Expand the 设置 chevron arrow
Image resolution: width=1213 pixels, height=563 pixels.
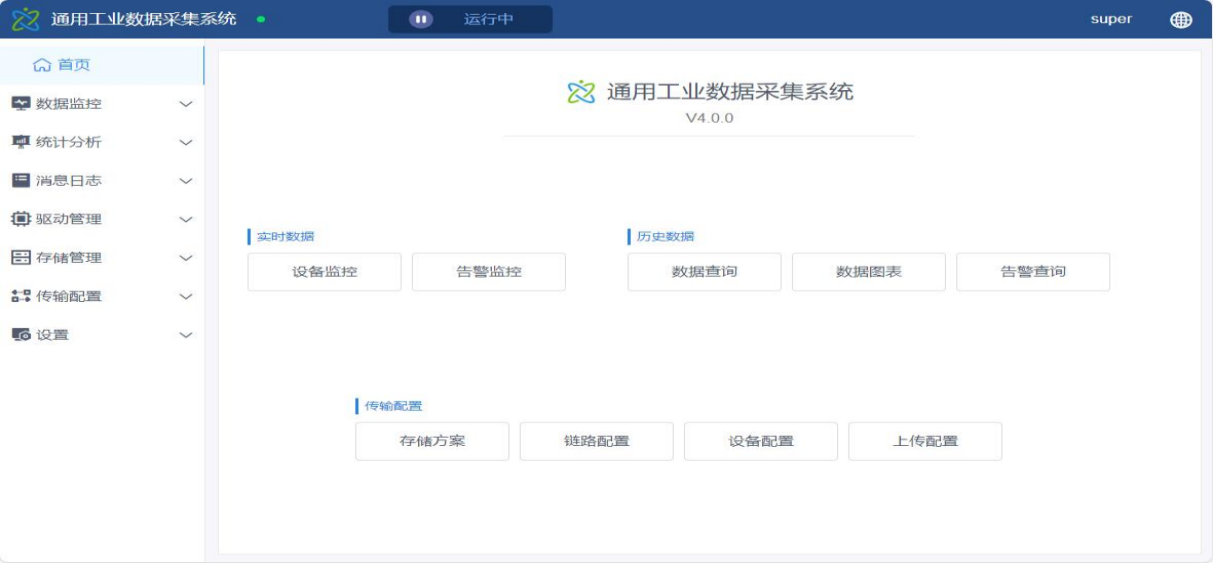185,335
